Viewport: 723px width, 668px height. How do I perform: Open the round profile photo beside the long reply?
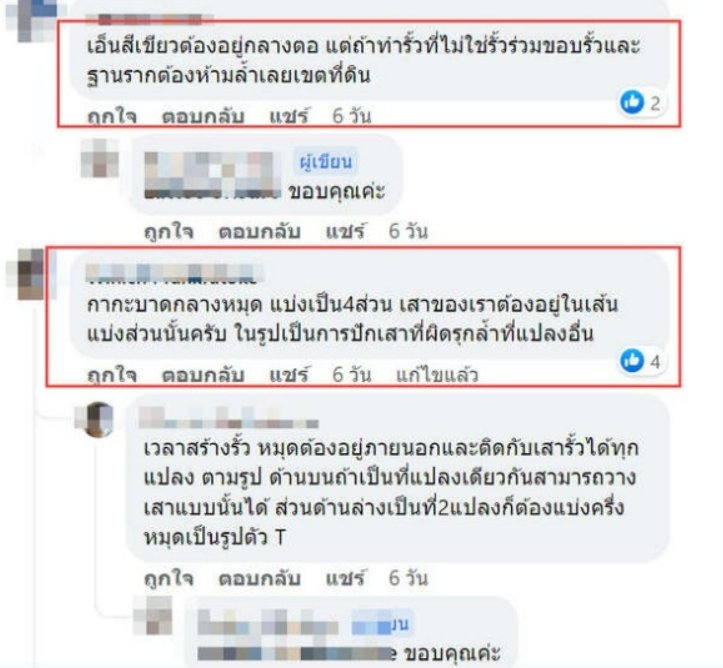(98, 419)
